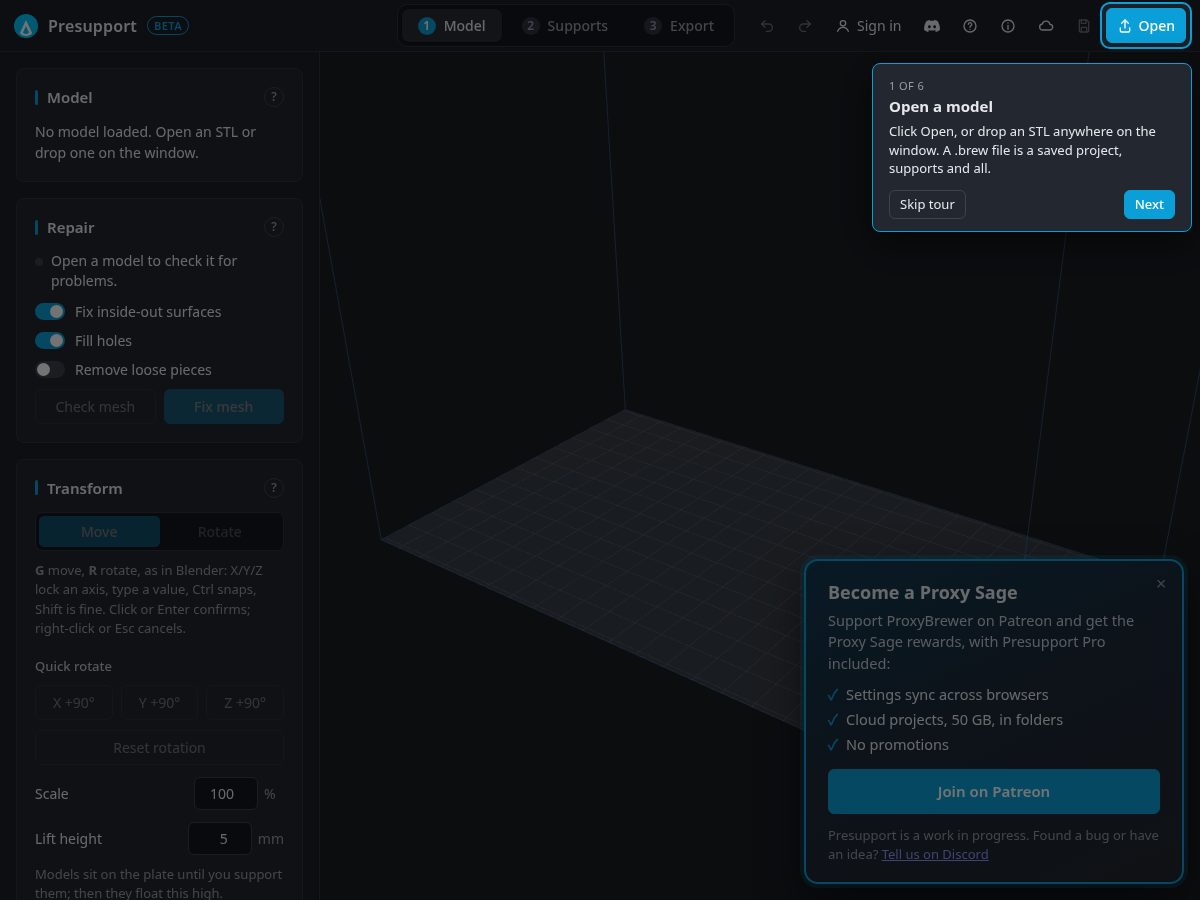The width and height of the screenshot is (1200, 900).
Task: Open the info circle icon in toolbar
Action: pos(1008,26)
